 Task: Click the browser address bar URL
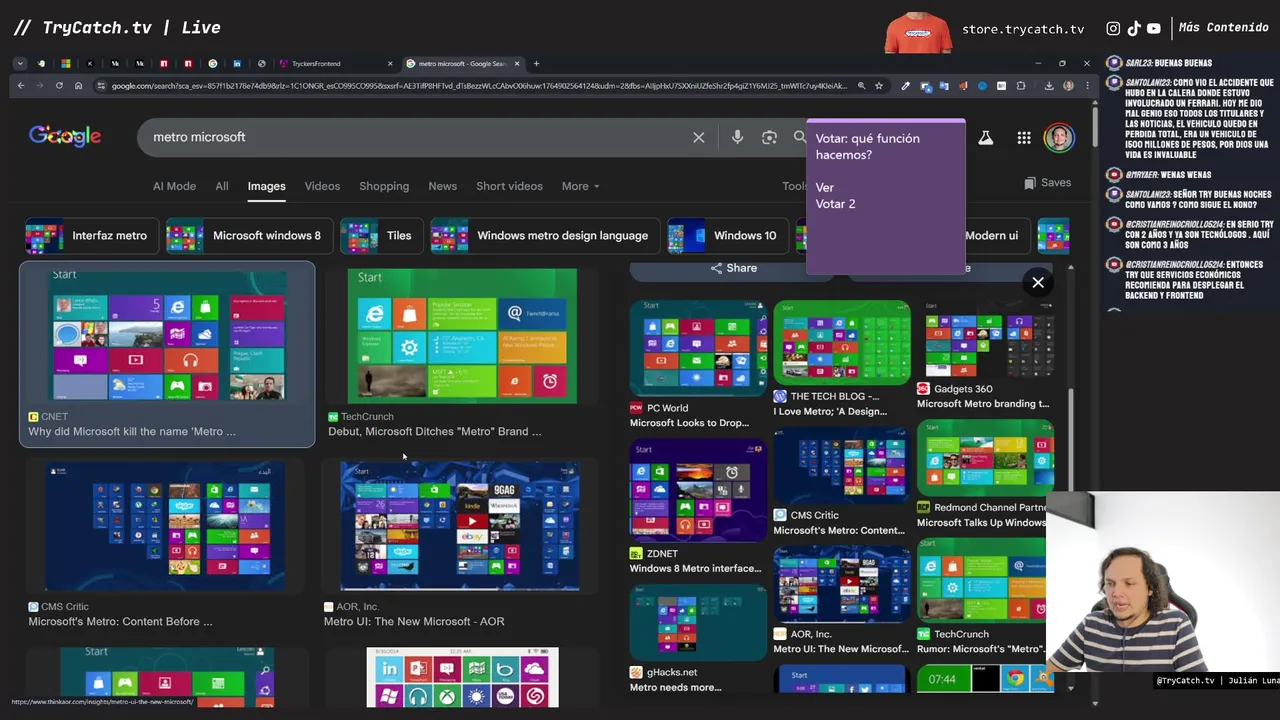click(x=478, y=86)
